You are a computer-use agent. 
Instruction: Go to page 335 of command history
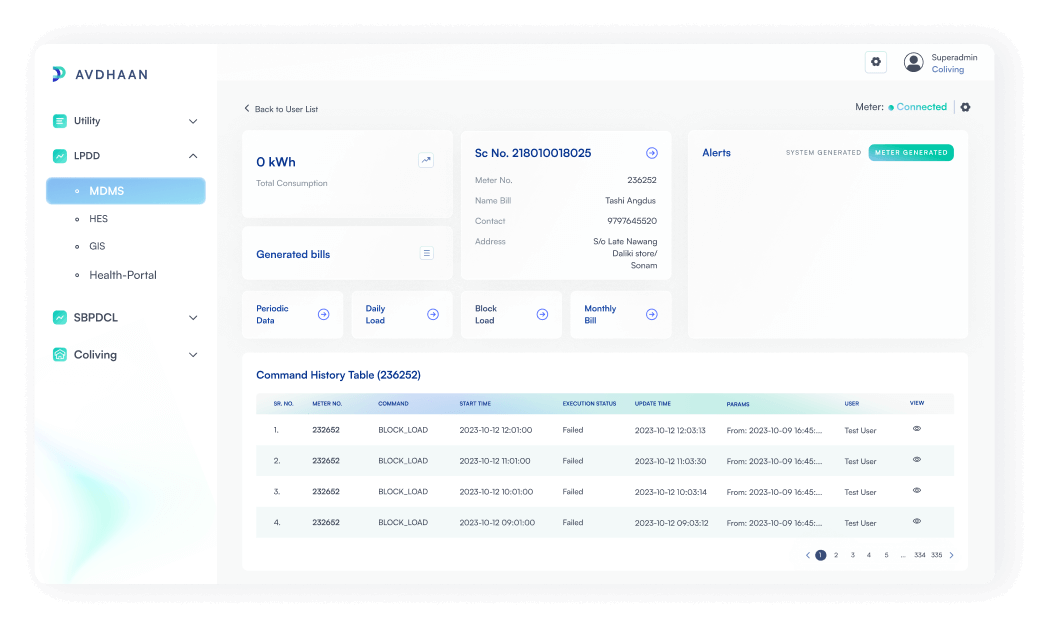pos(935,555)
